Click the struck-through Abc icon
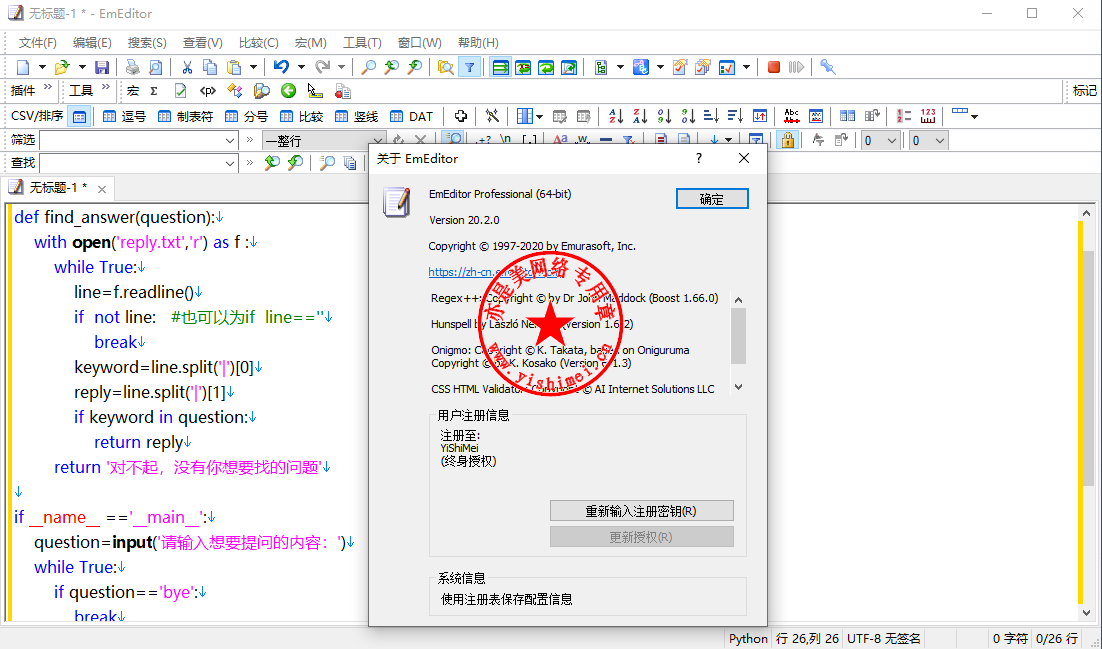Screen dimensions: 1102x649 tap(792, 117)
